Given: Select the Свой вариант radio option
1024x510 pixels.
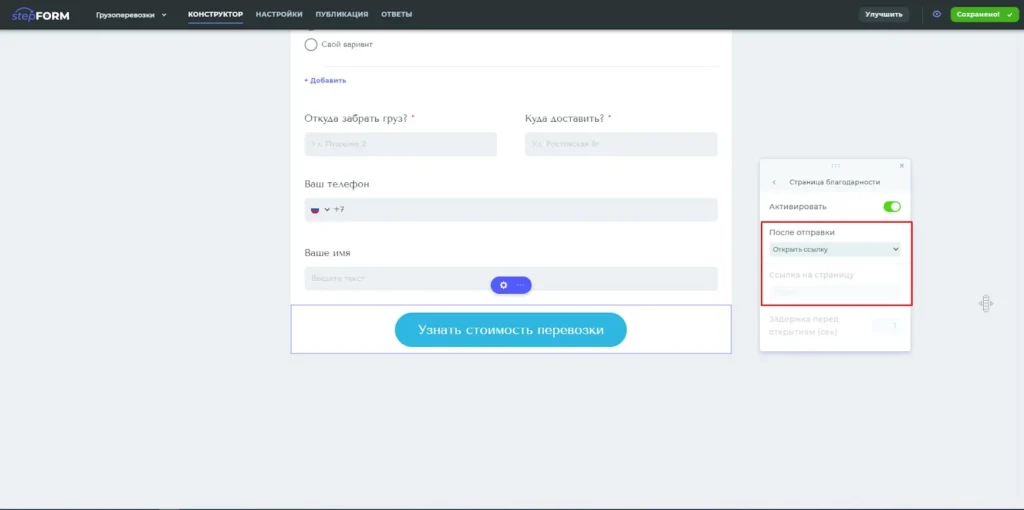Looking at the screenshot, I should coord(311,44).
